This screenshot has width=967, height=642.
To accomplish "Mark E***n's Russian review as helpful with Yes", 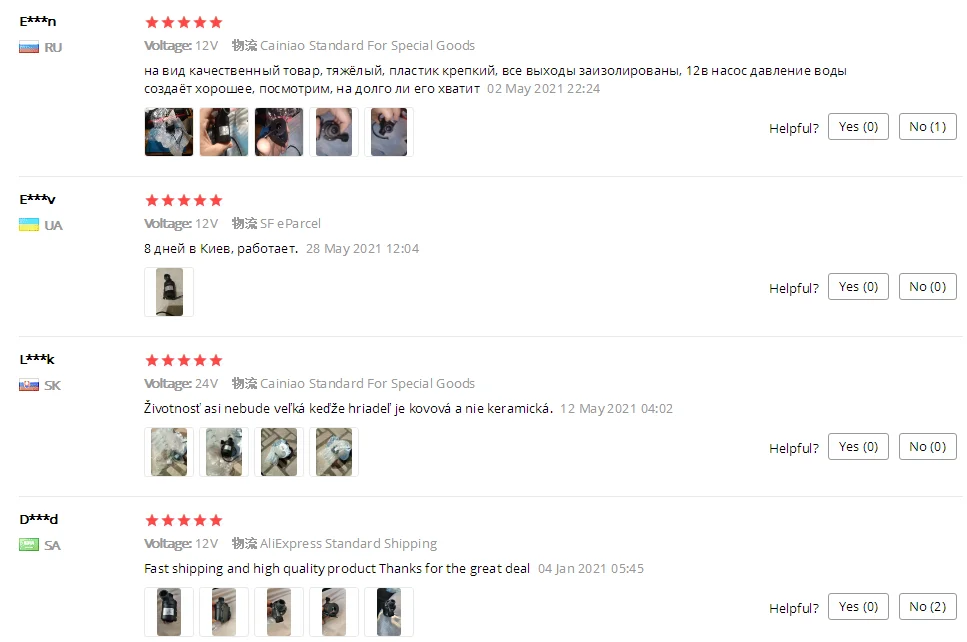I will click(858, 126).
